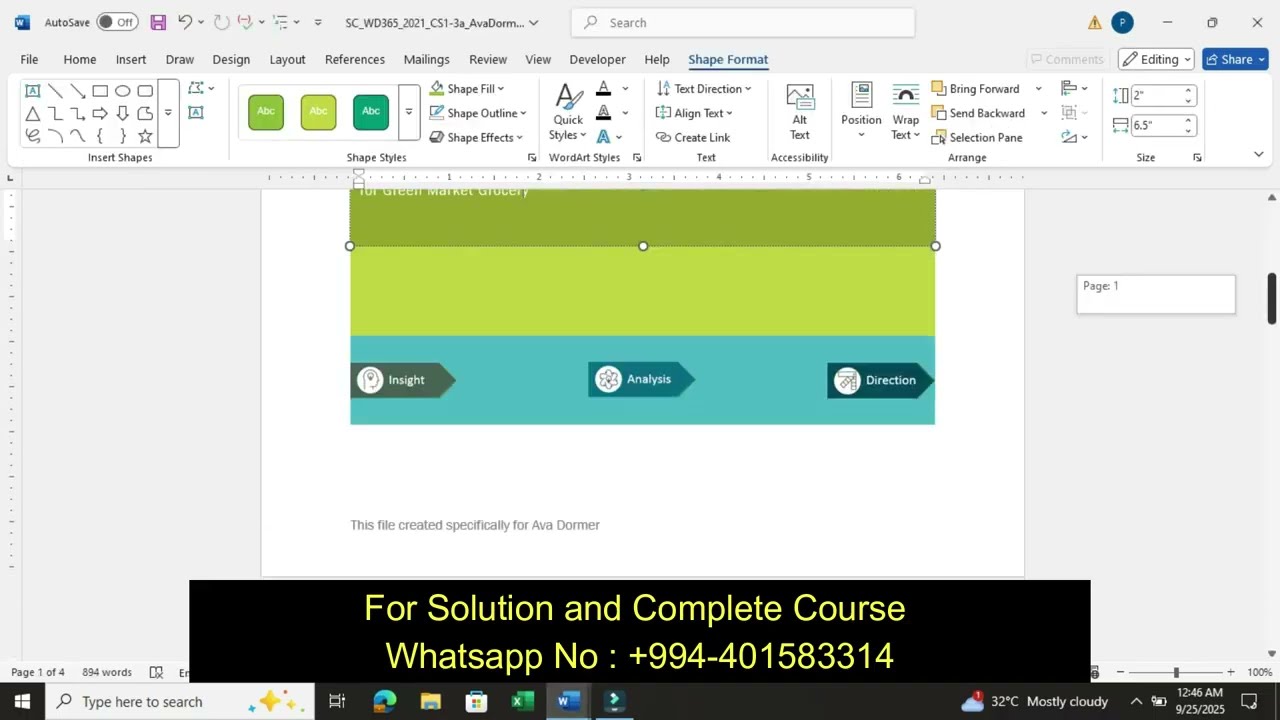Toggle the AutoSave switch

(x=117, y=22)
